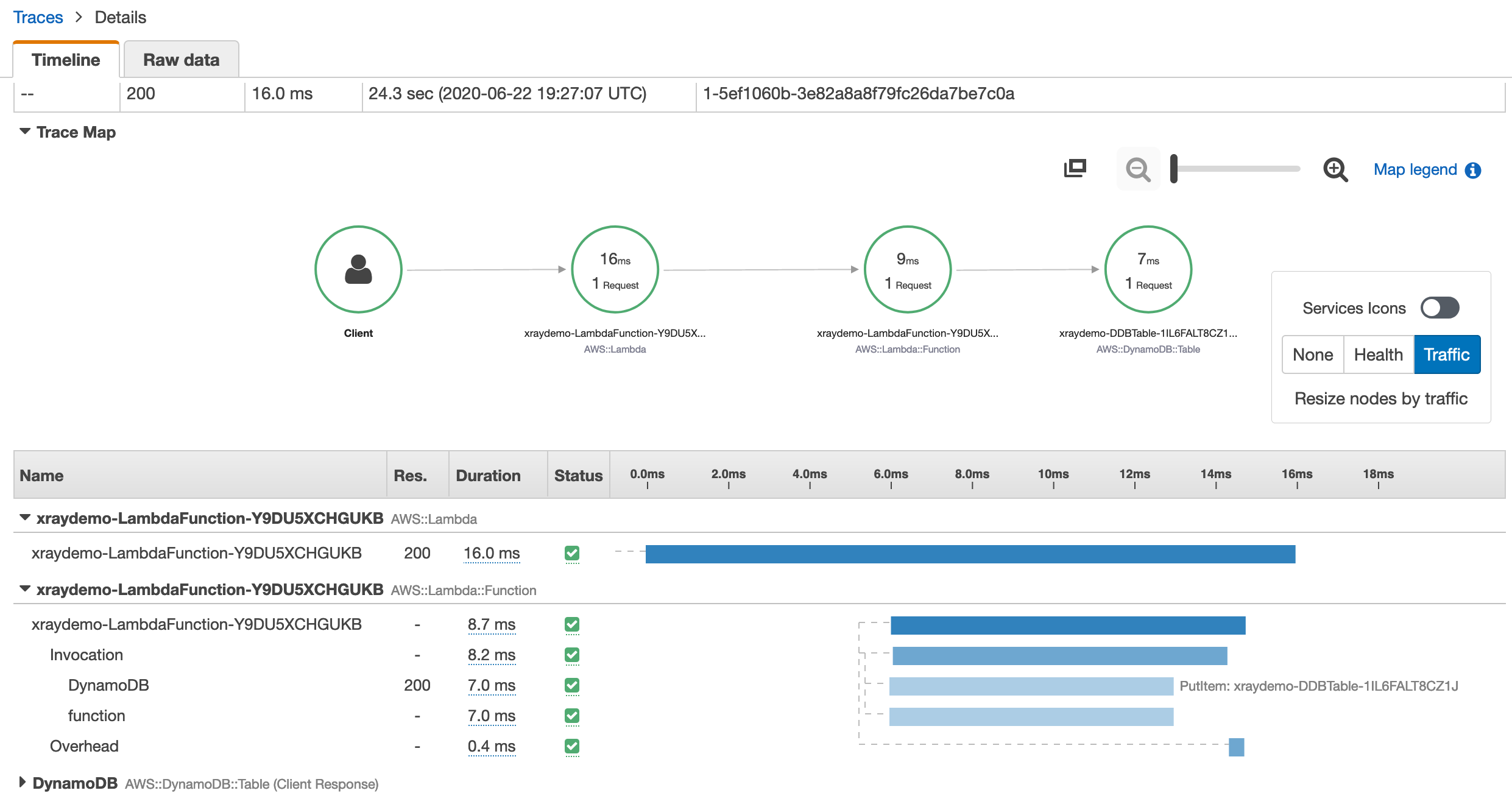Select the 9ms Lambda::Function node
Viewport: 1512px width, 793px height.
[907, 269]
